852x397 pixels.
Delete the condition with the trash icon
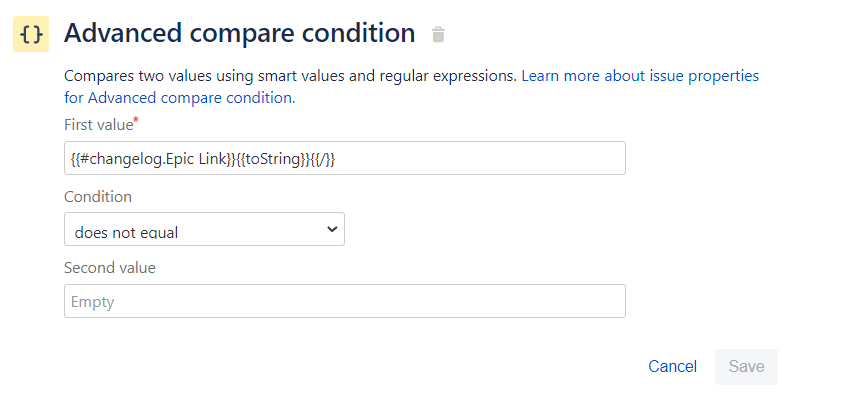438,34
